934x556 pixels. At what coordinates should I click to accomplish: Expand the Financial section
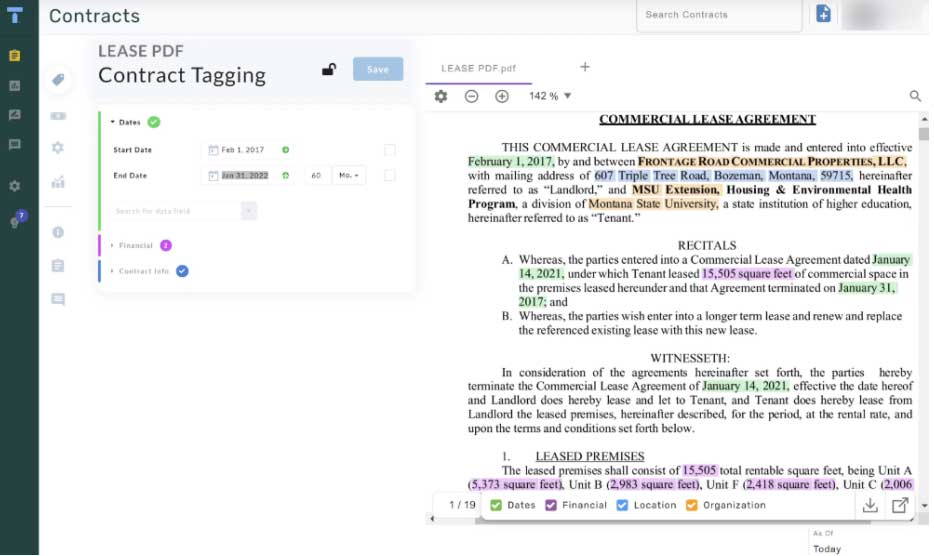click(135, 245)
